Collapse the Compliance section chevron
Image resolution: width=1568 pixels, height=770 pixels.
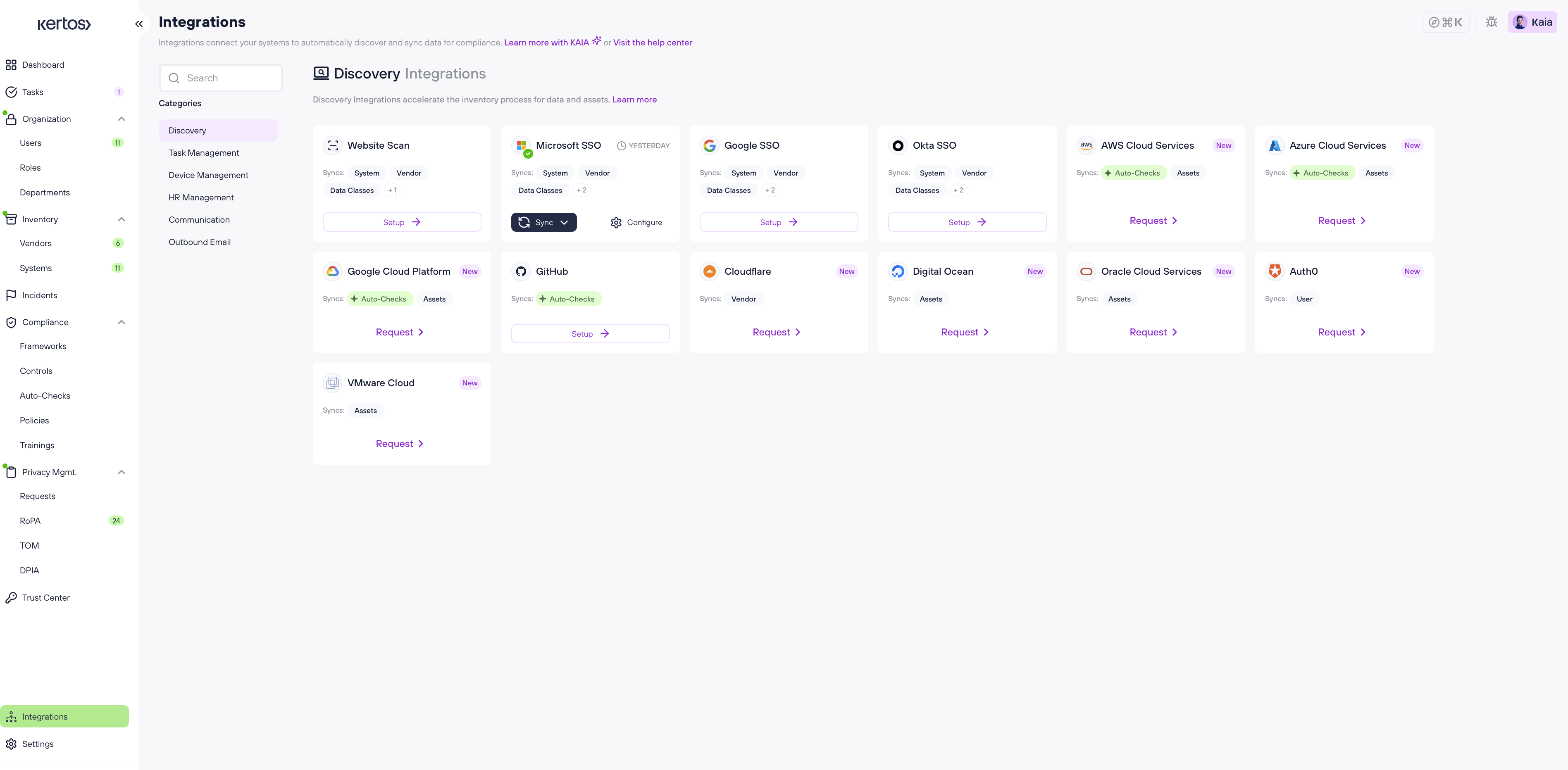[x=121, y=322]
